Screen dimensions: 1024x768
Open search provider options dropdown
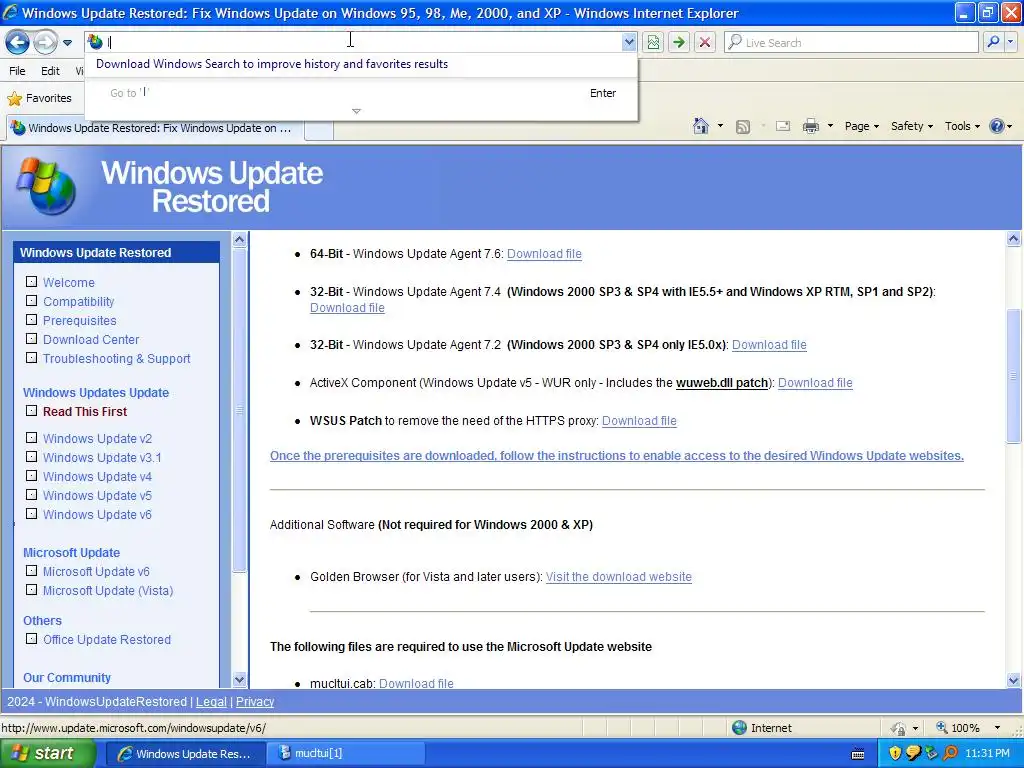click(x=1010, y=42)
